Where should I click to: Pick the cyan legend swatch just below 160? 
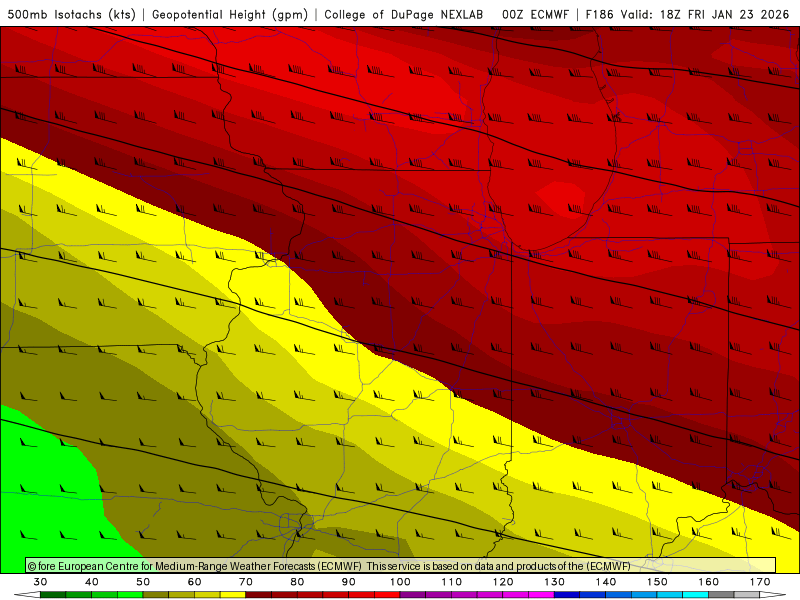point(695,595)
